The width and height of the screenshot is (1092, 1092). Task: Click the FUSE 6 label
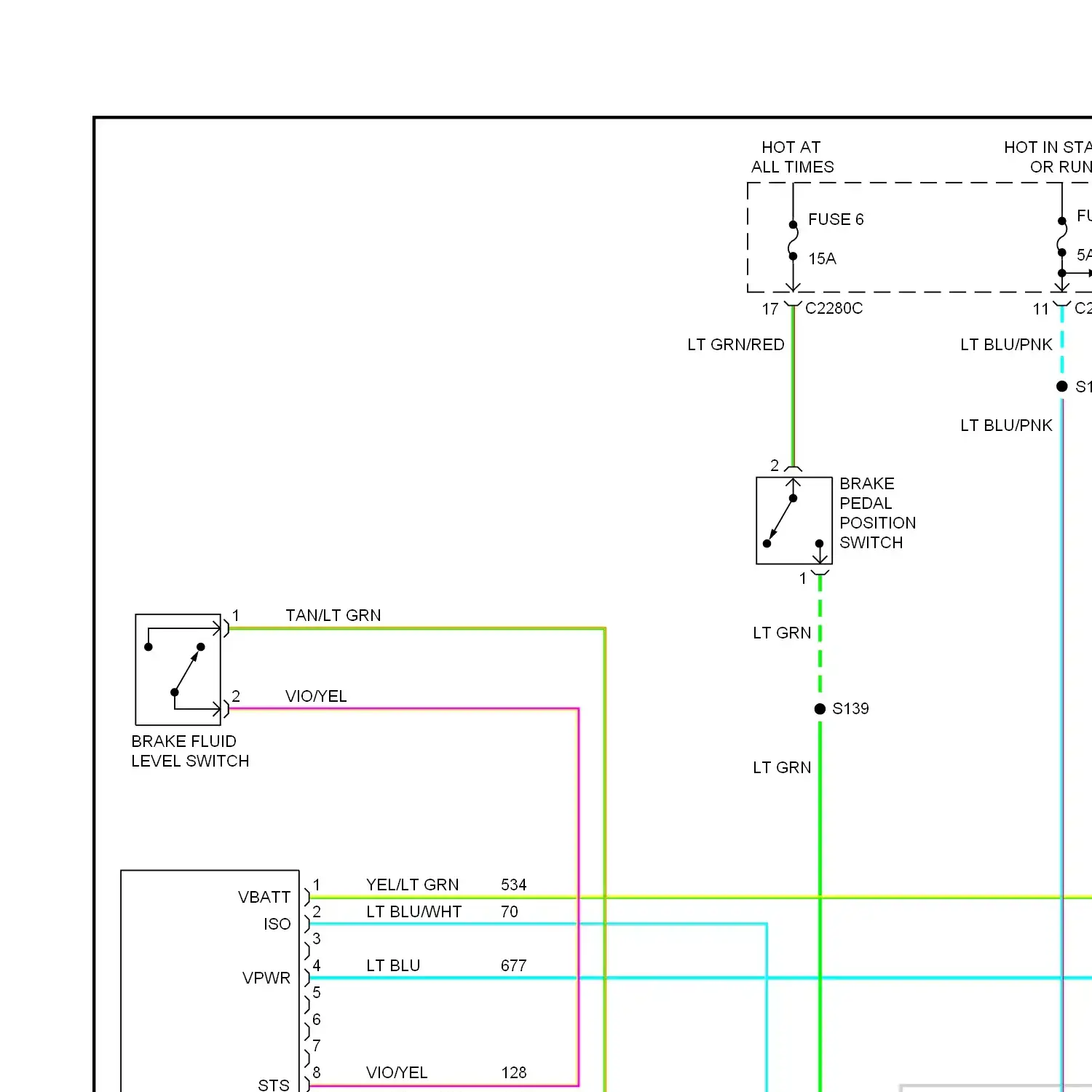(836, 219)
